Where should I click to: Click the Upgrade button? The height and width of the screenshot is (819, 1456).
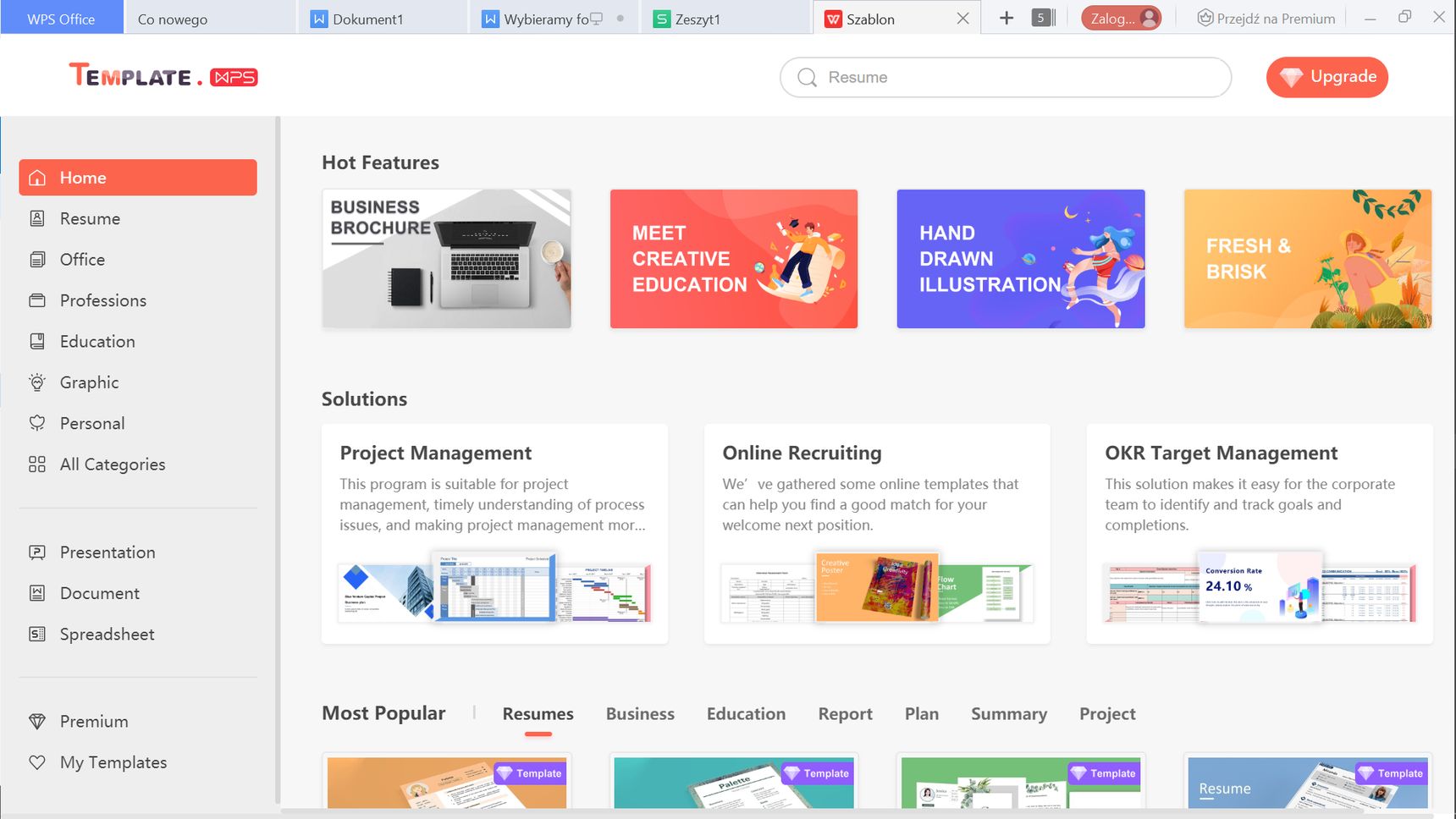[1327, 77]
